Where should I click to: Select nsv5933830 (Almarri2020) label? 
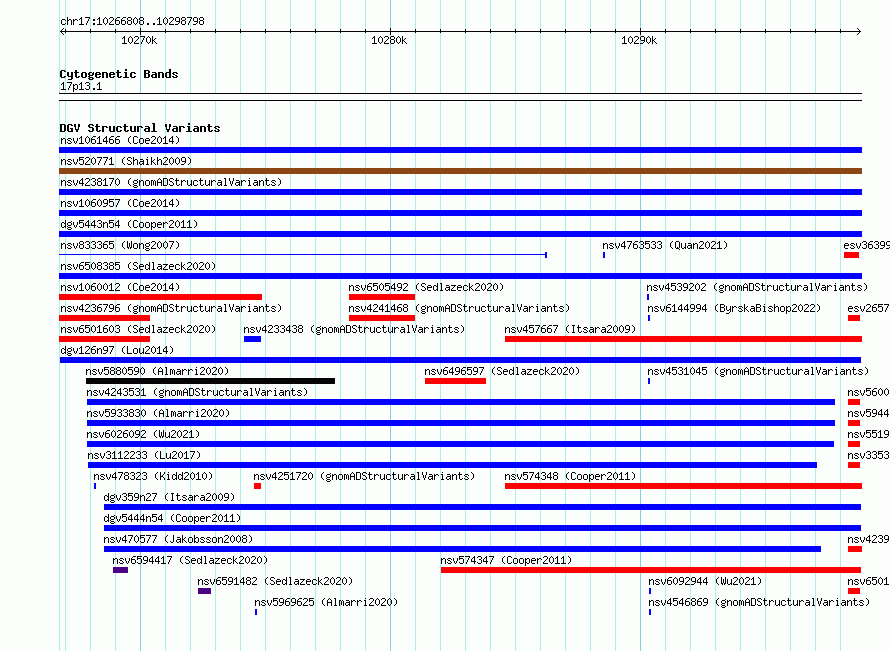(158, 413)
